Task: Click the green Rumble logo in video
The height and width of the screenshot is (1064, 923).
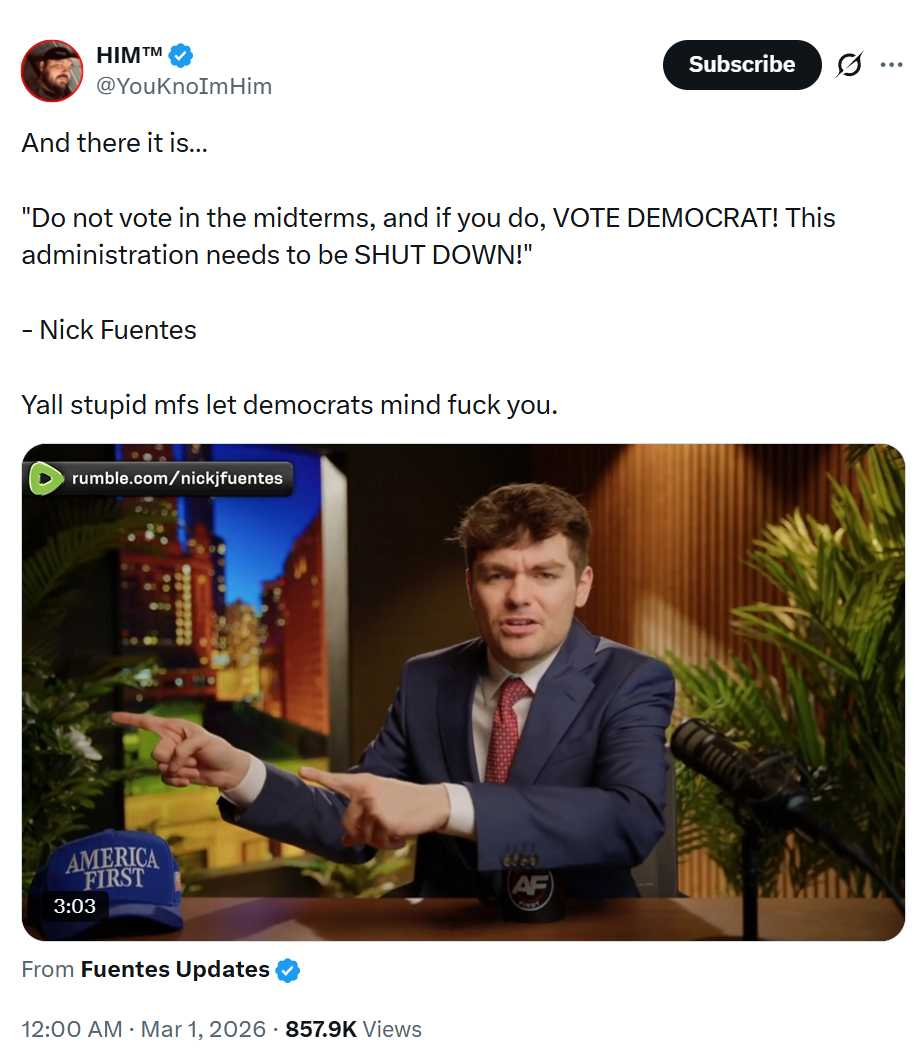Action: pyautogui.click(x=45, y=478)
